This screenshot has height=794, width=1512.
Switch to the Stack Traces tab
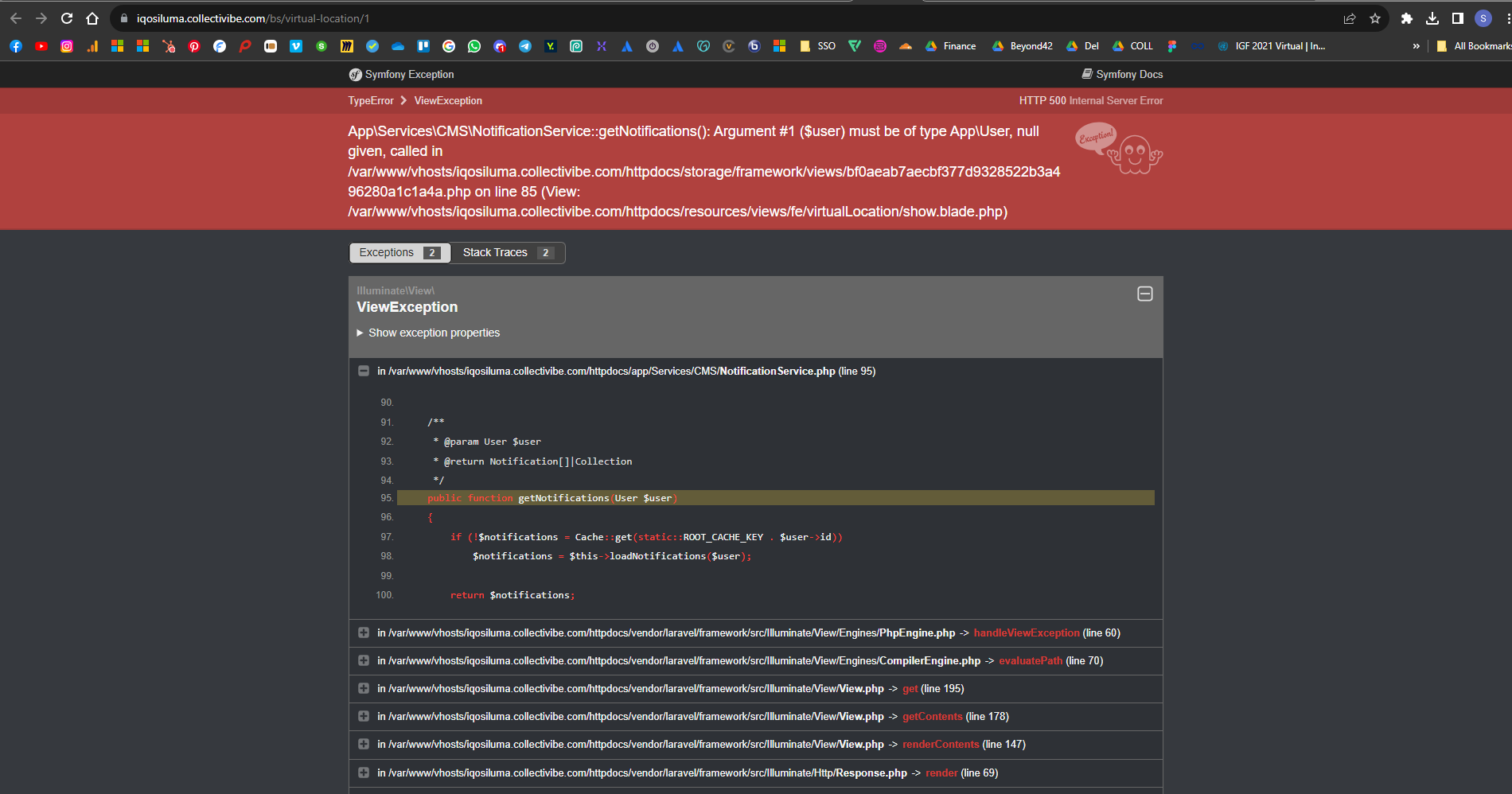coord(508,252)
